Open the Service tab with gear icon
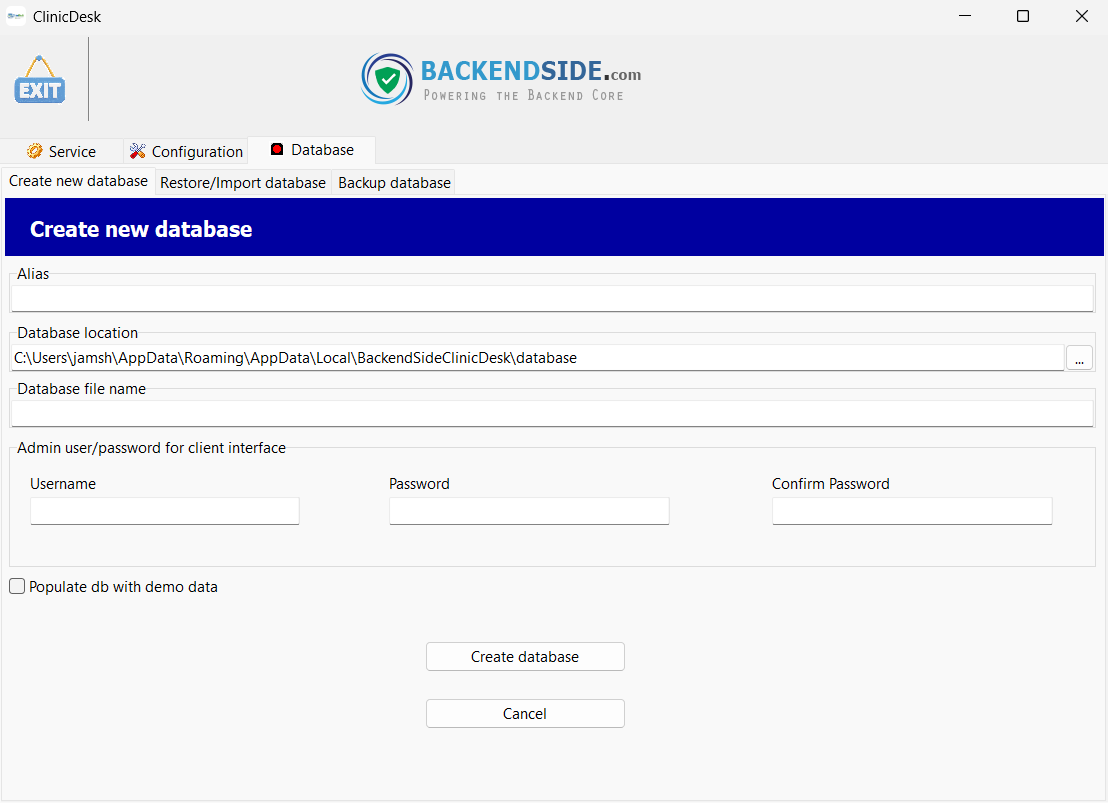Viewport: 1108px width, 803px height. click(x=61, y=151)
